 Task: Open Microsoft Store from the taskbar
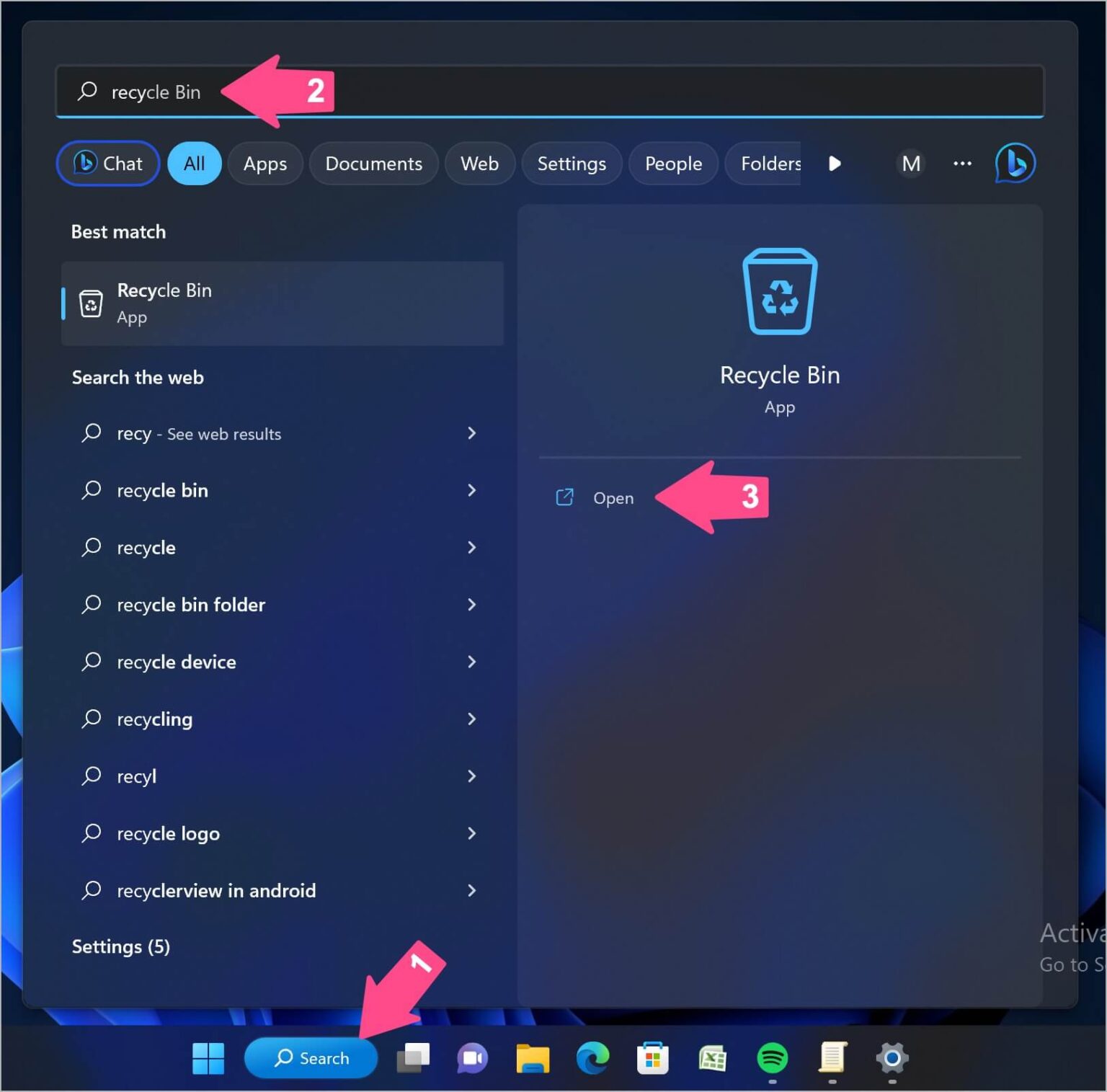(x=652, y=1058)
